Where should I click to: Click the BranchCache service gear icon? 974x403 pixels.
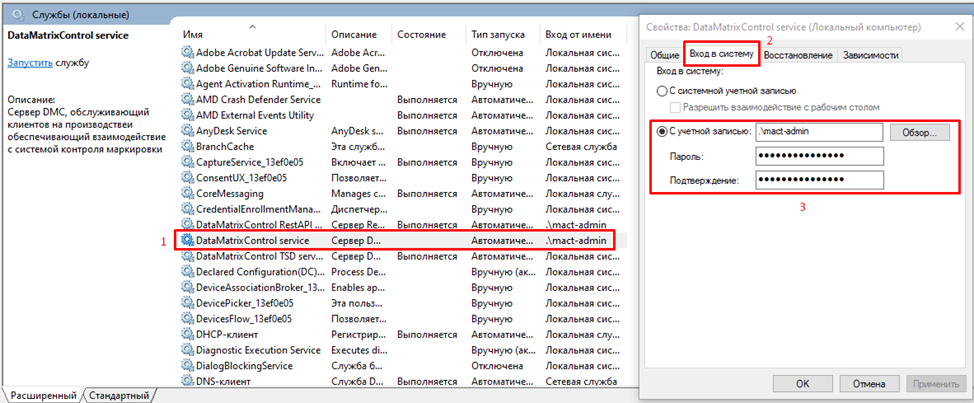click(x=188, y=147)
